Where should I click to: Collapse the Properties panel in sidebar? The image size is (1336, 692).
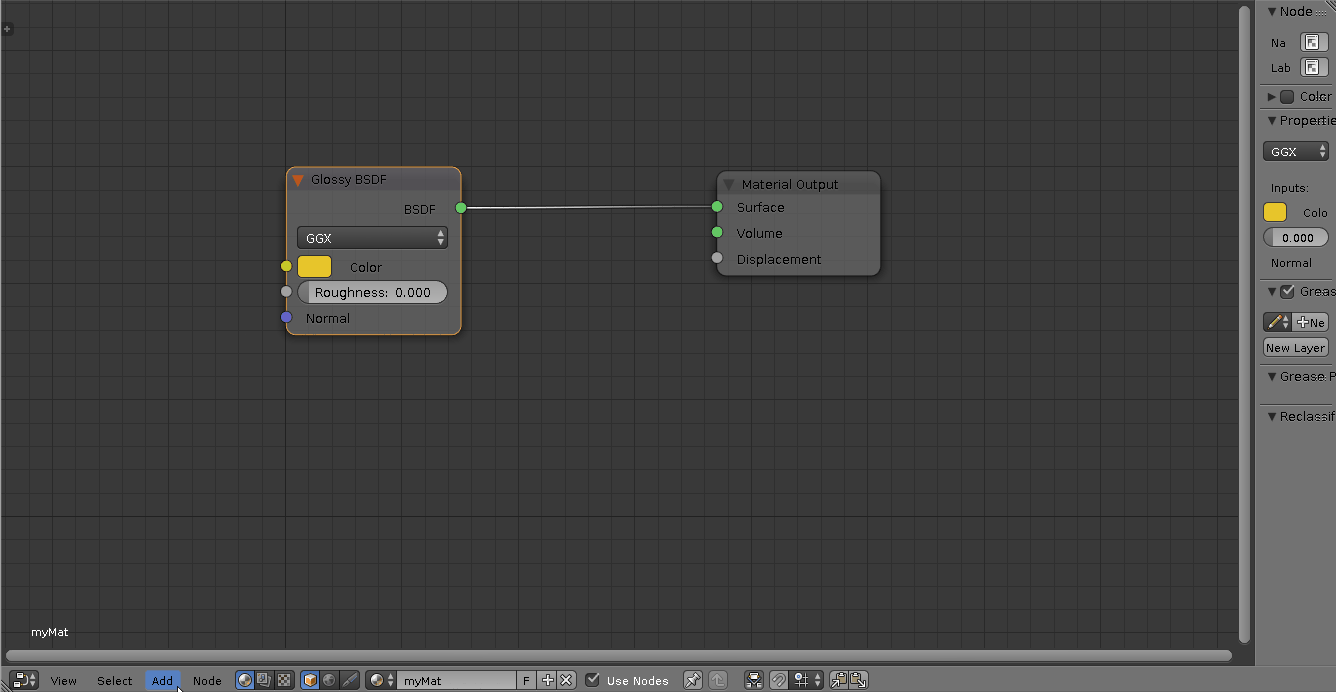click(x=1272, y=121)
